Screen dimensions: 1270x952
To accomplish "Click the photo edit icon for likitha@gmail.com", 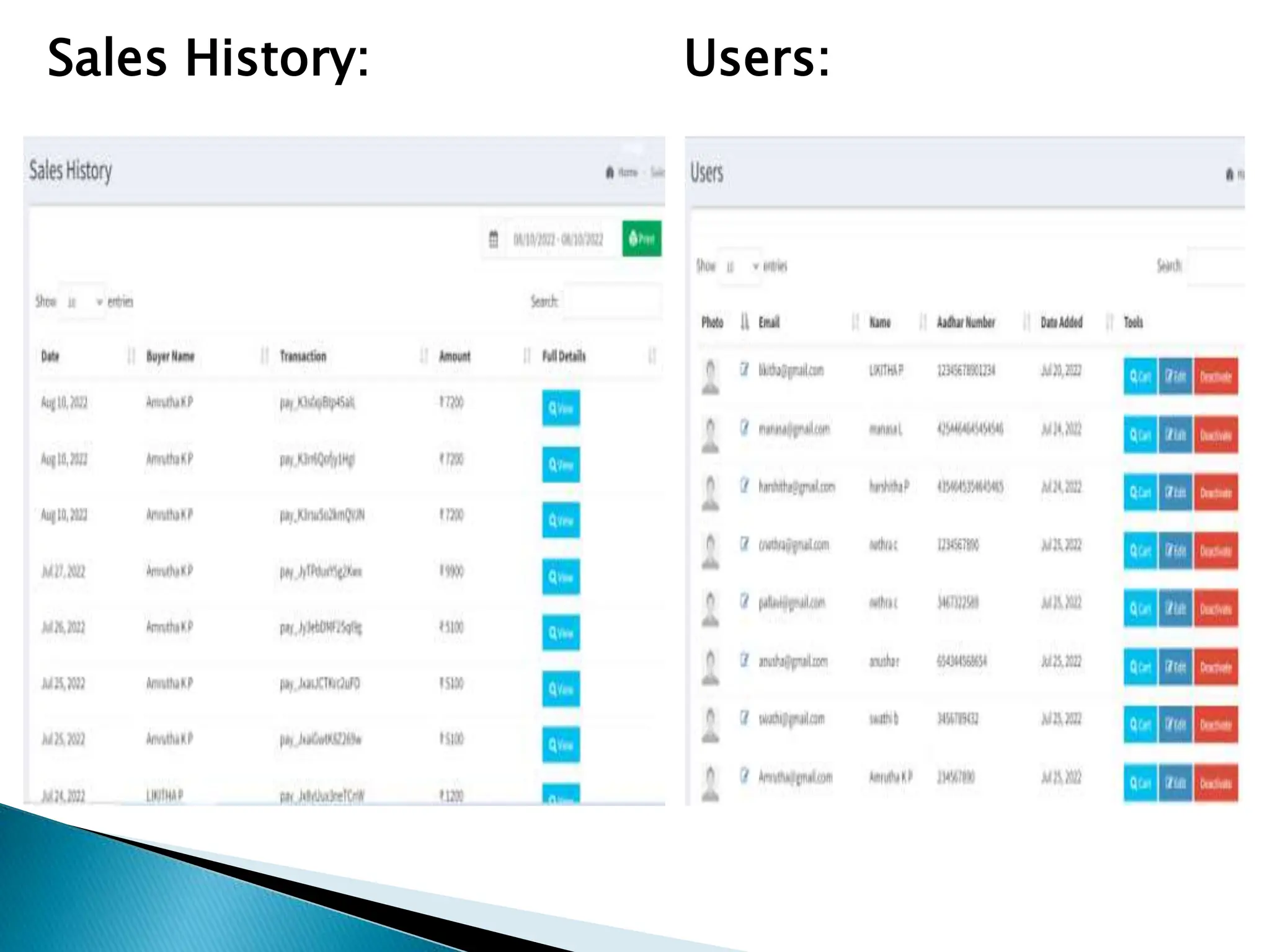I will [744, 369].
